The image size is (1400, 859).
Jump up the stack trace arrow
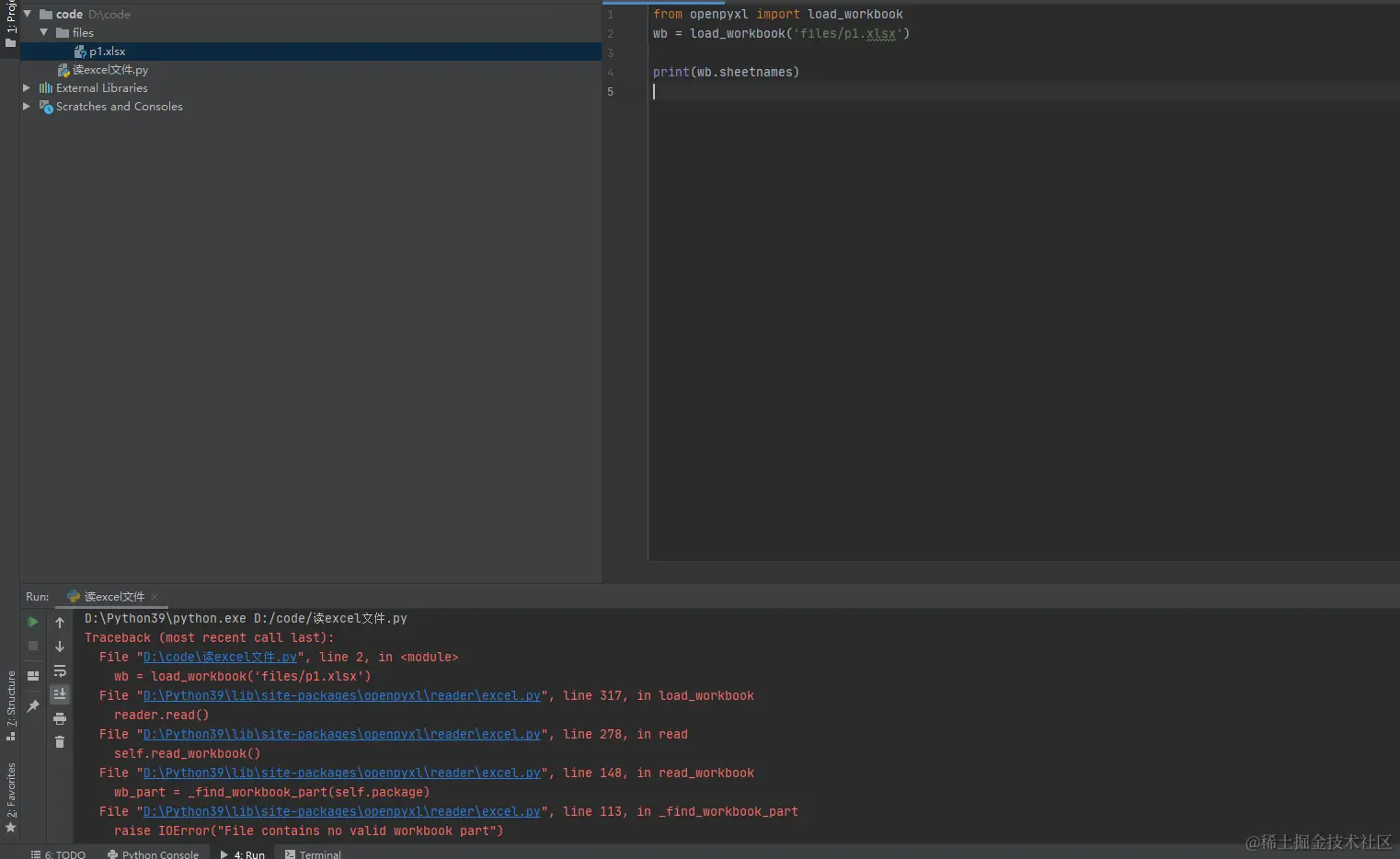click(x=60, y=623)
